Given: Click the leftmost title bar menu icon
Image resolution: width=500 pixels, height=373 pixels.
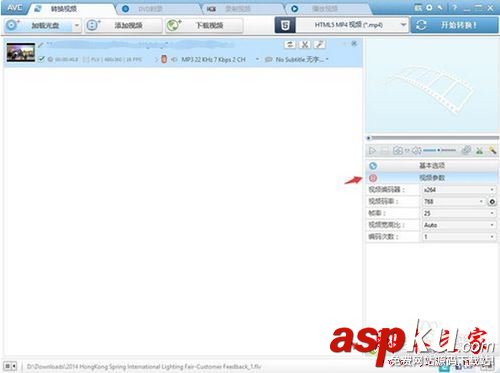Looking at the screenshot, I should coord(418,7).
